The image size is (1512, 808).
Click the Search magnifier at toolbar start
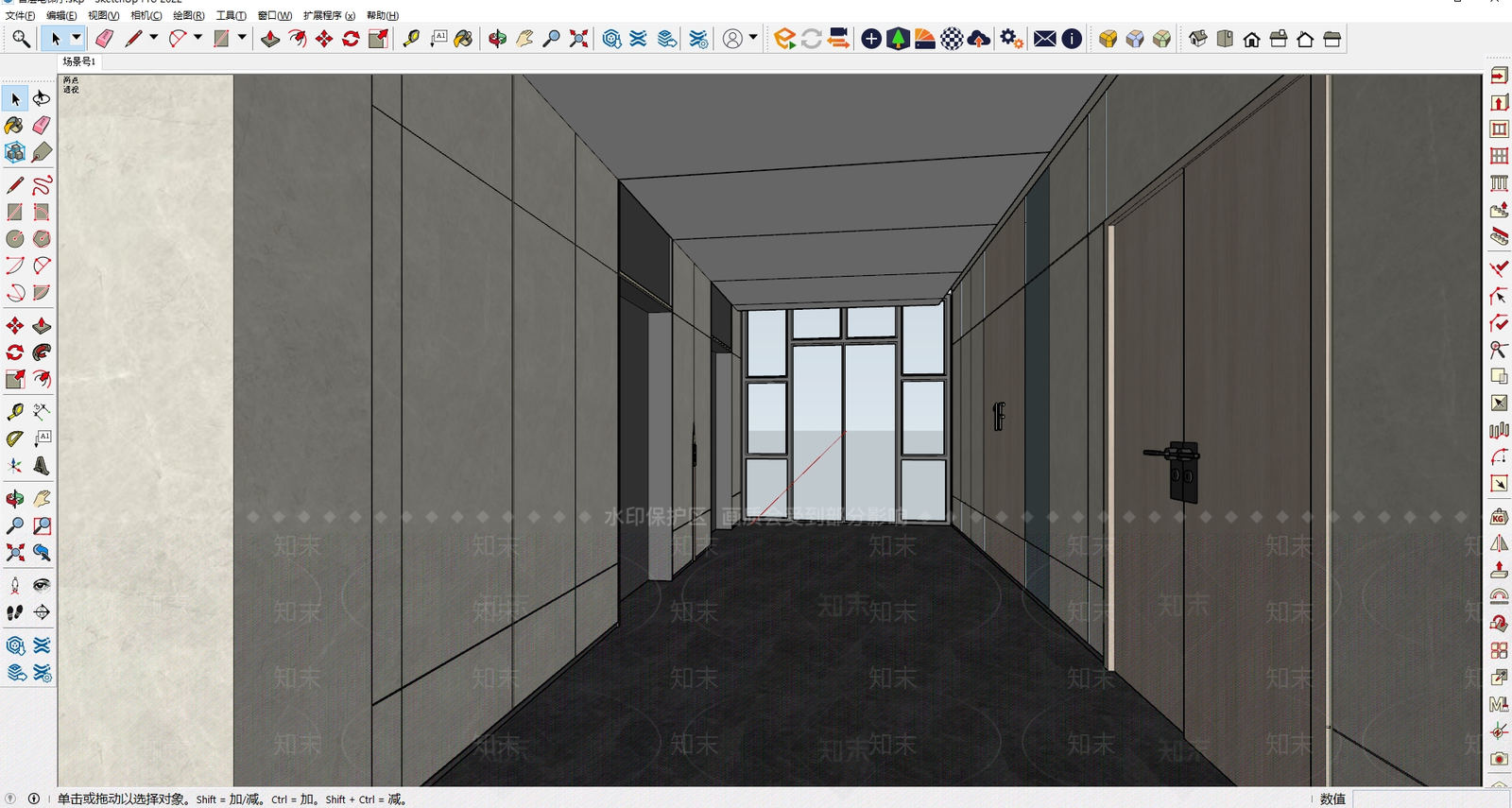[x=21, y=39]
